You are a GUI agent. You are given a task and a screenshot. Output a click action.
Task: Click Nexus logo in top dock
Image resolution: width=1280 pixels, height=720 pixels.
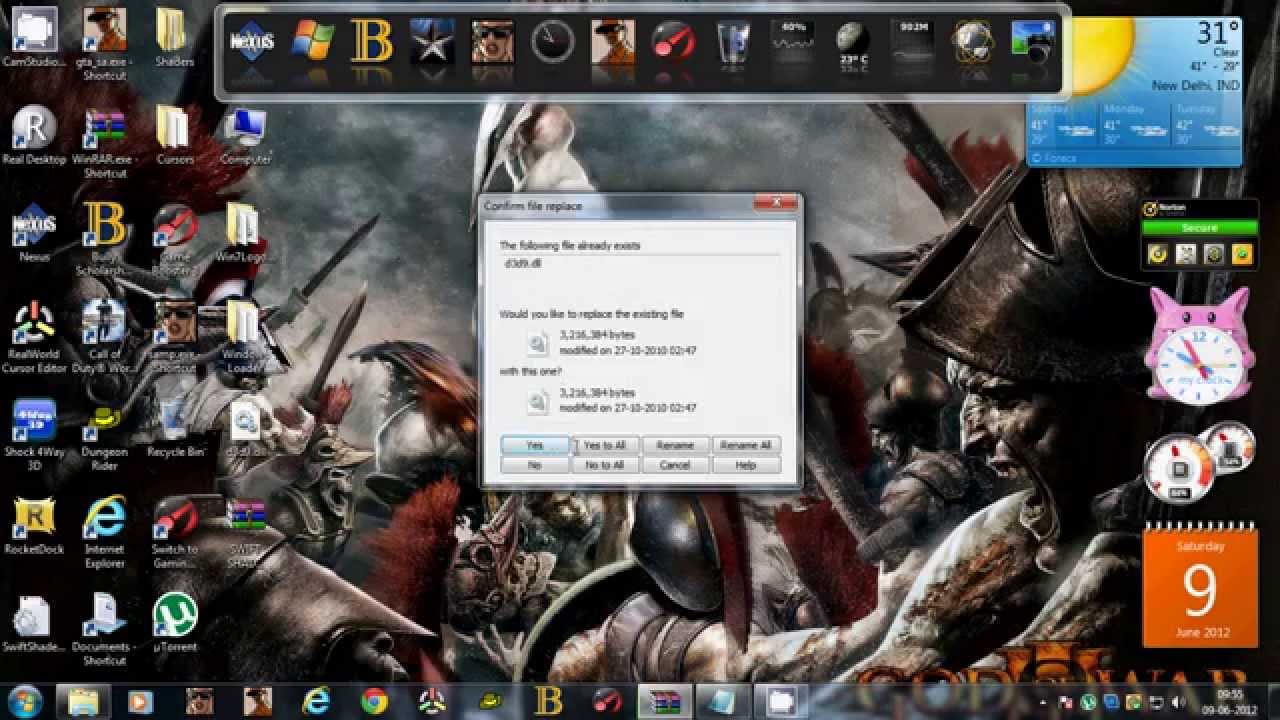[x=252, y=42]
